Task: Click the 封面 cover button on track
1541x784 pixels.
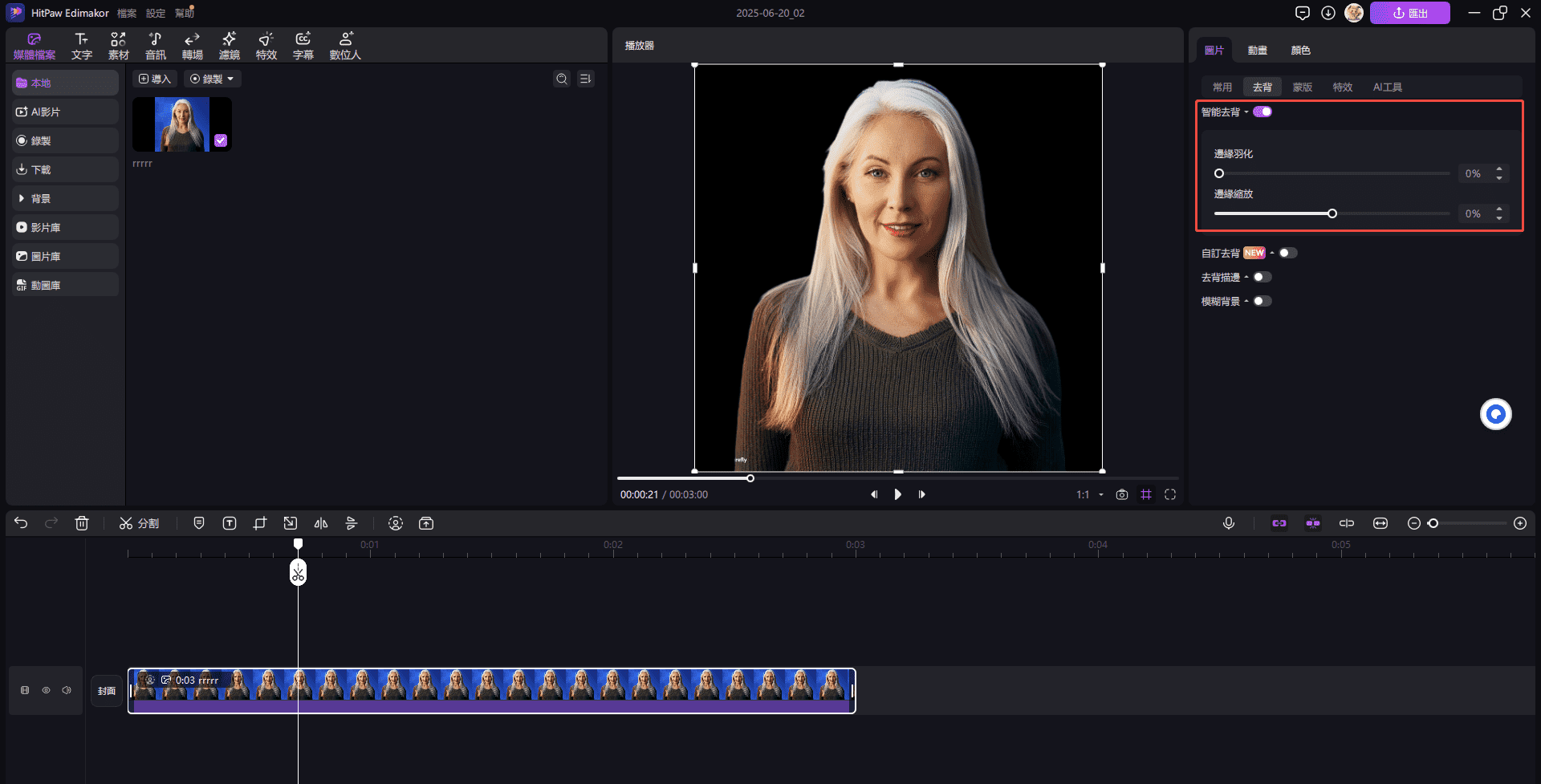Action: pyautogui.click(x=107, y=691)
